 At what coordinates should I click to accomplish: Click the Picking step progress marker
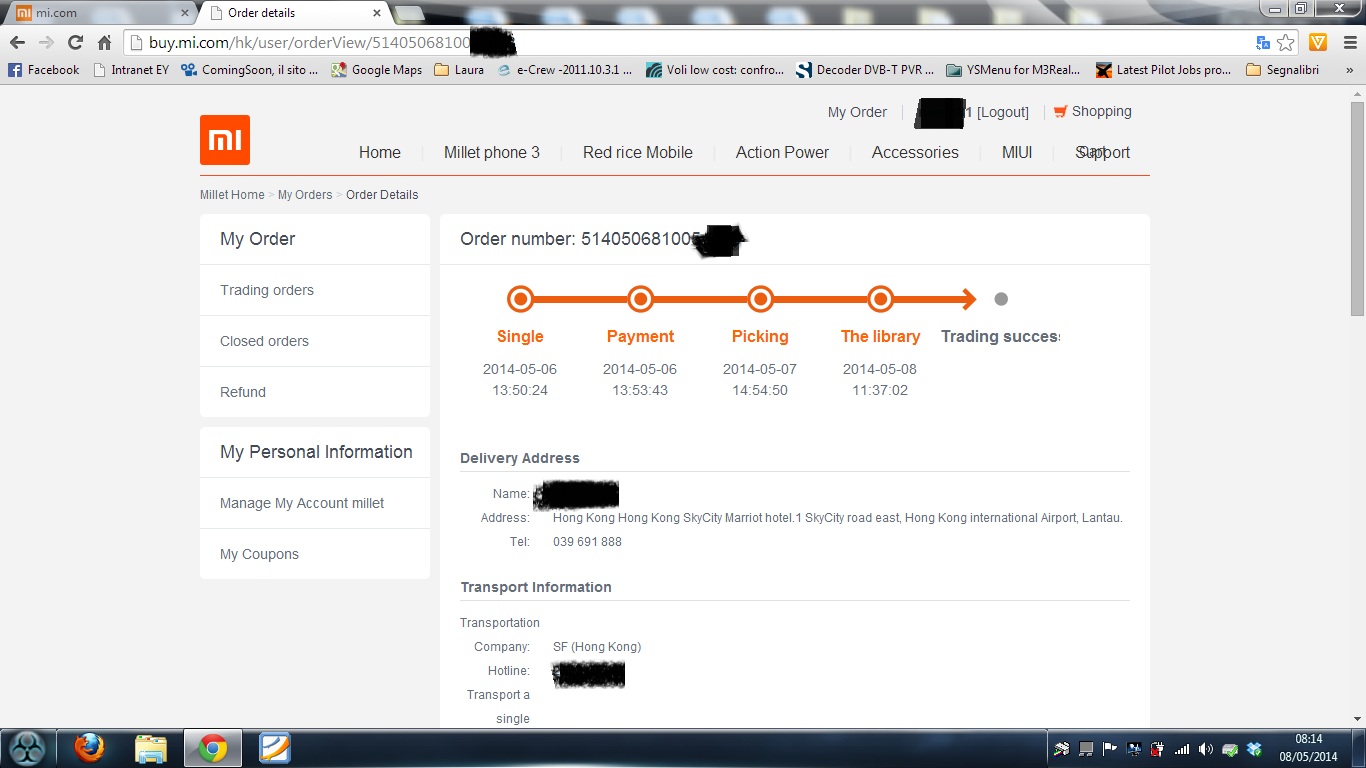click(760, 299)
